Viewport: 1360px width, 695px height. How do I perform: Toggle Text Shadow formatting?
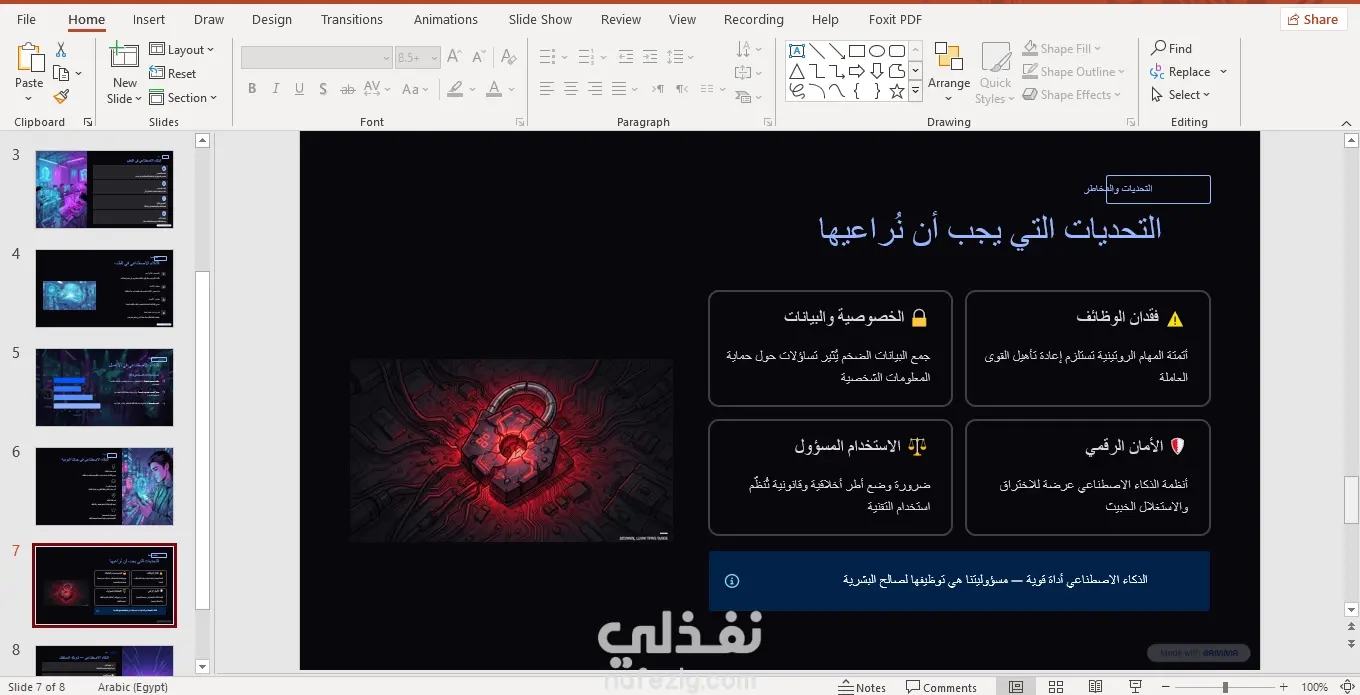(x=324, y=89)
